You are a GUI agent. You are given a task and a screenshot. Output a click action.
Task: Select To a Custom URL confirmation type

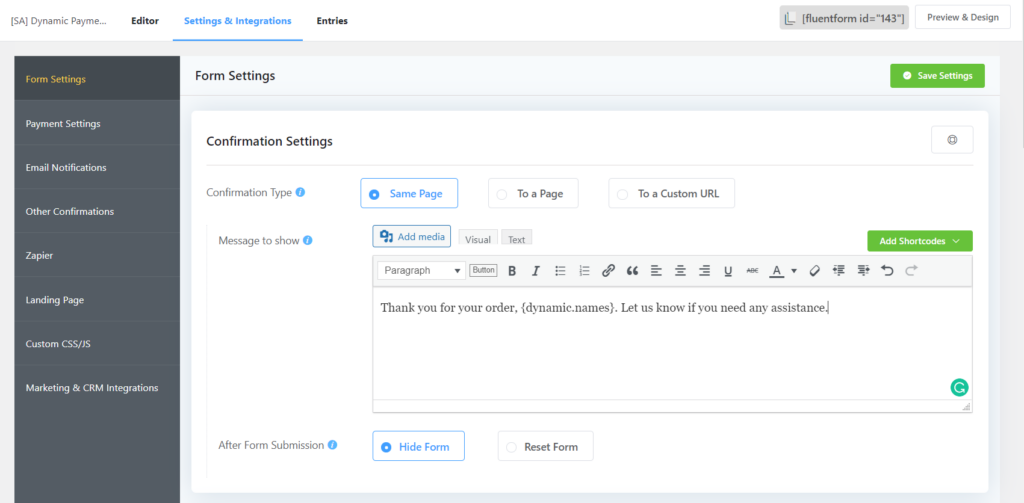(x=671, y=193)
